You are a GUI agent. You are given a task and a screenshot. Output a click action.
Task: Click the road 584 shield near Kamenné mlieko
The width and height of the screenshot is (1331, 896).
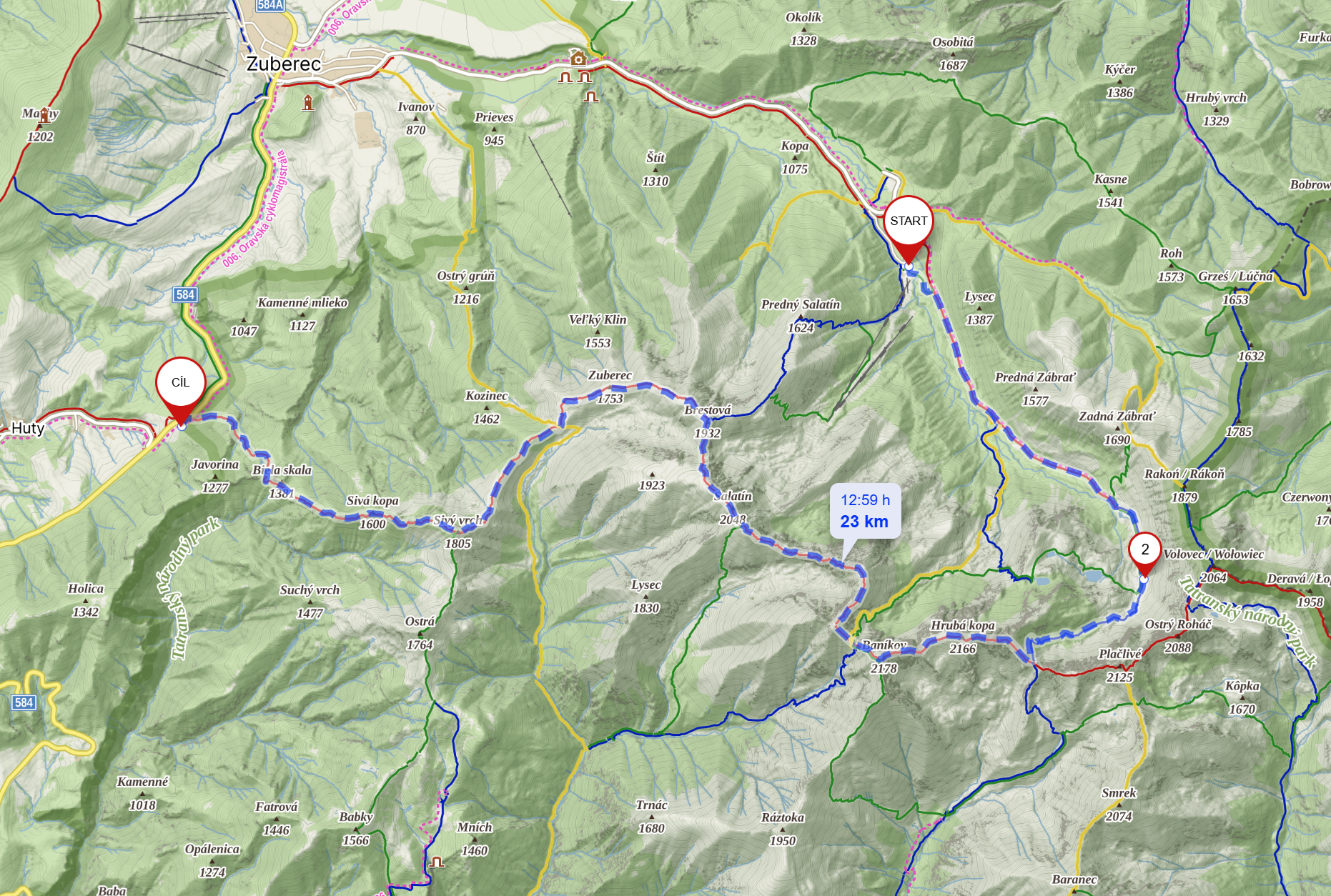tap(185, 294)
